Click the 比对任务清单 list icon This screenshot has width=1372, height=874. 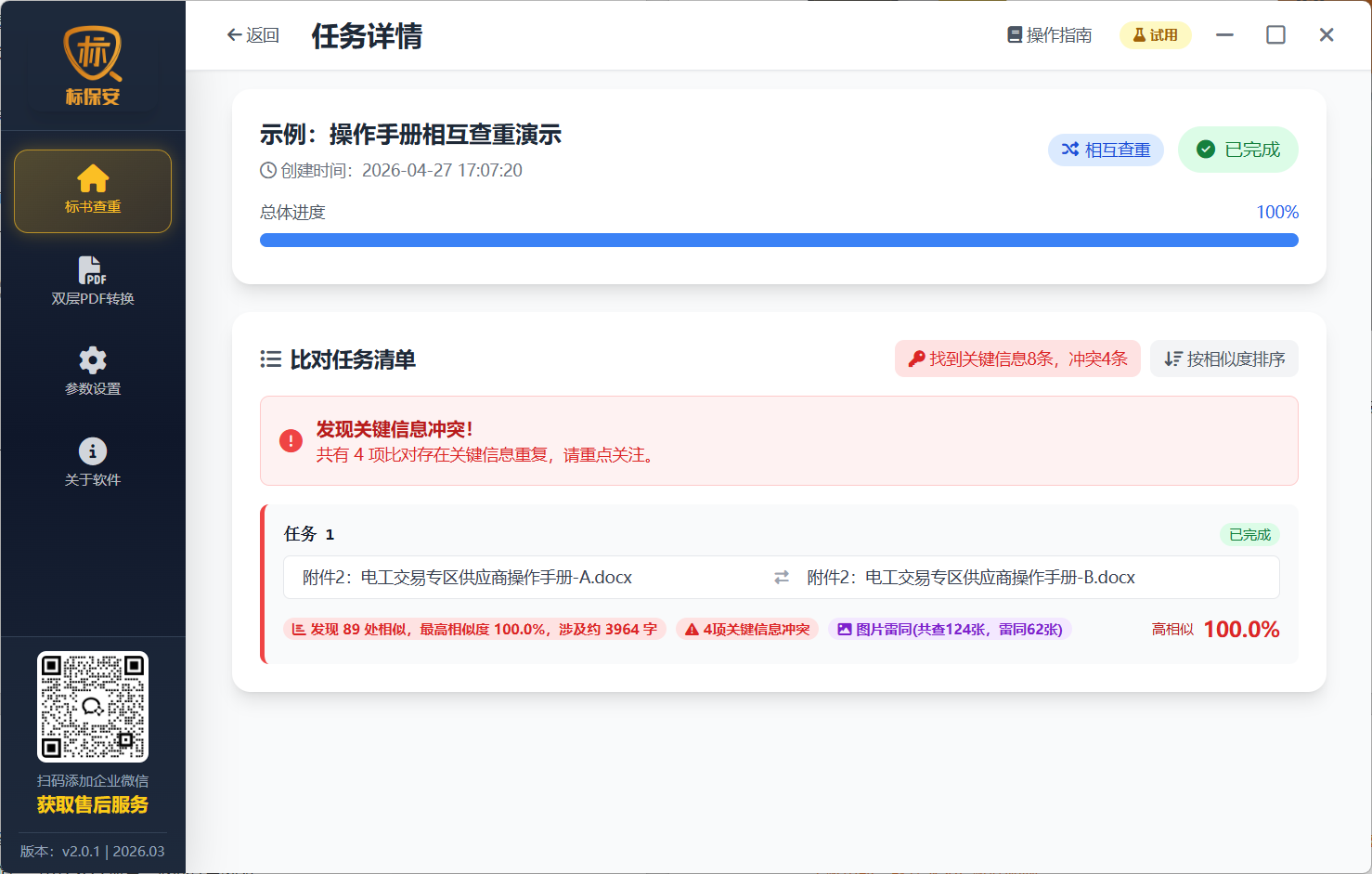[271, 359]
